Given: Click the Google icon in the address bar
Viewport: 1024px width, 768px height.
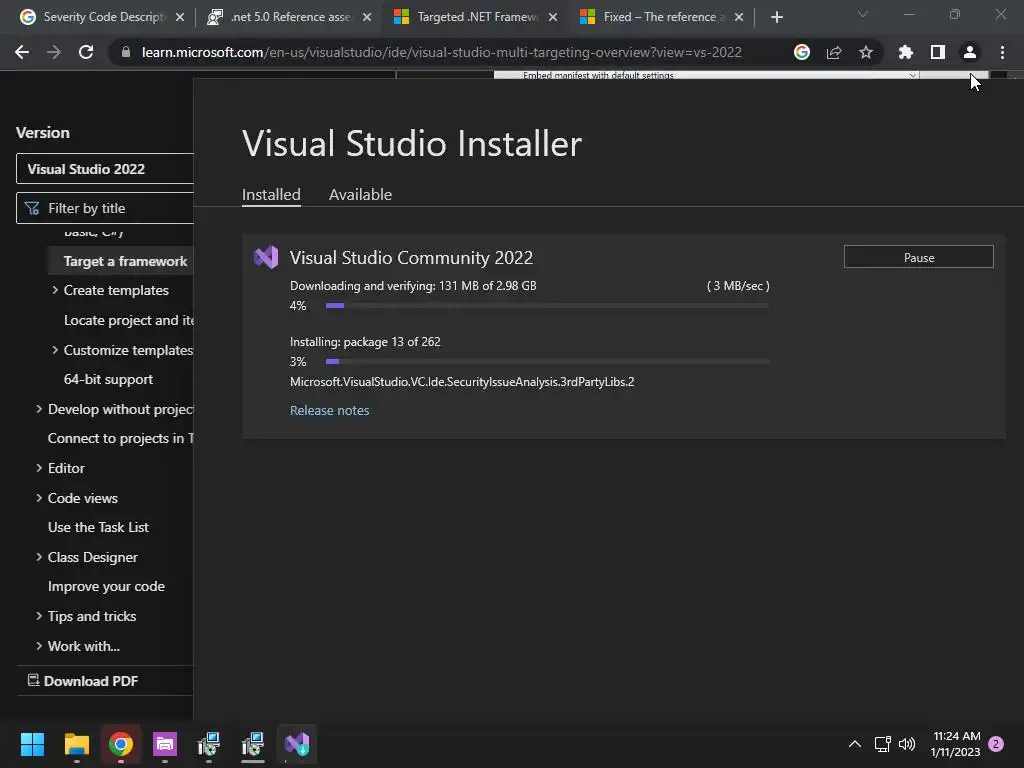Looking at the screenshot, I should pos(802,52).
